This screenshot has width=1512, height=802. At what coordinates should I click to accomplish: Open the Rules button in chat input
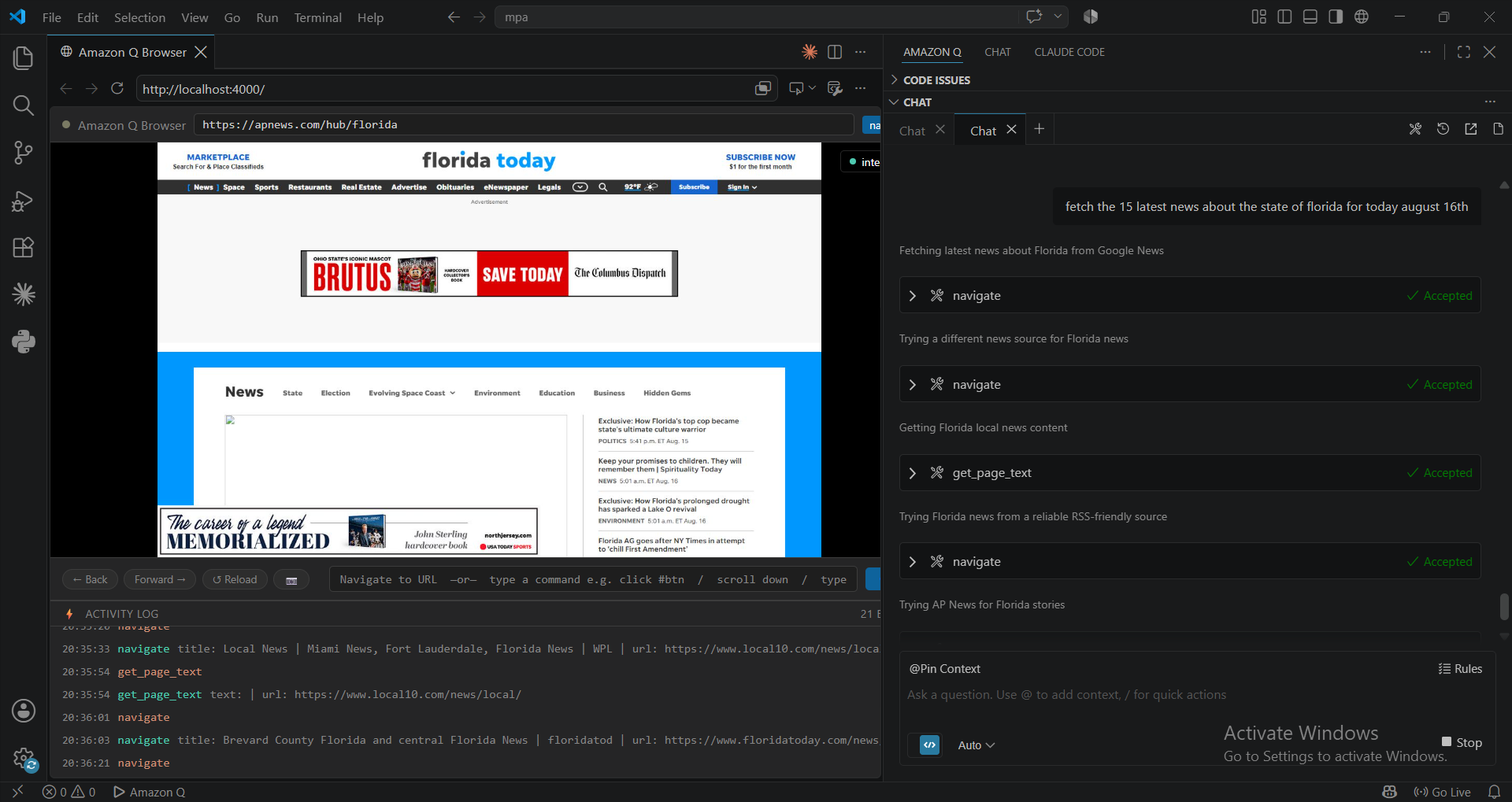(x=1460, y=668)
